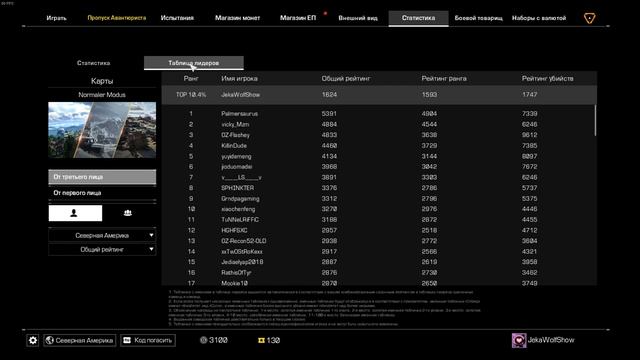The height and width of the screenshot is (360, 640).
Task: Open Пропуск Авантюриста tab
Action: tap(117, 18)
